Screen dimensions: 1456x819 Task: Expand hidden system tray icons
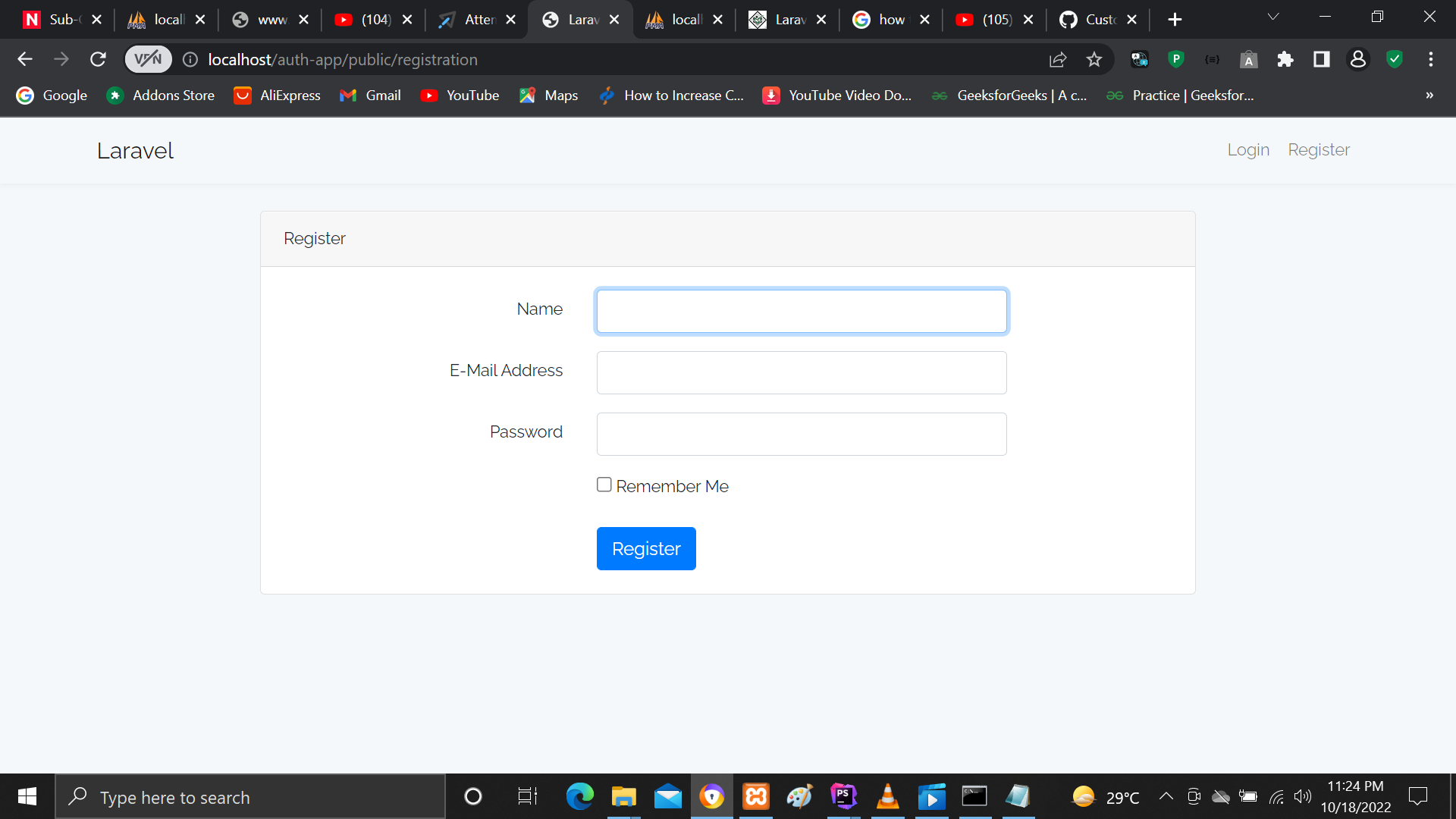pyautogui.click(x=1166, y=797)
